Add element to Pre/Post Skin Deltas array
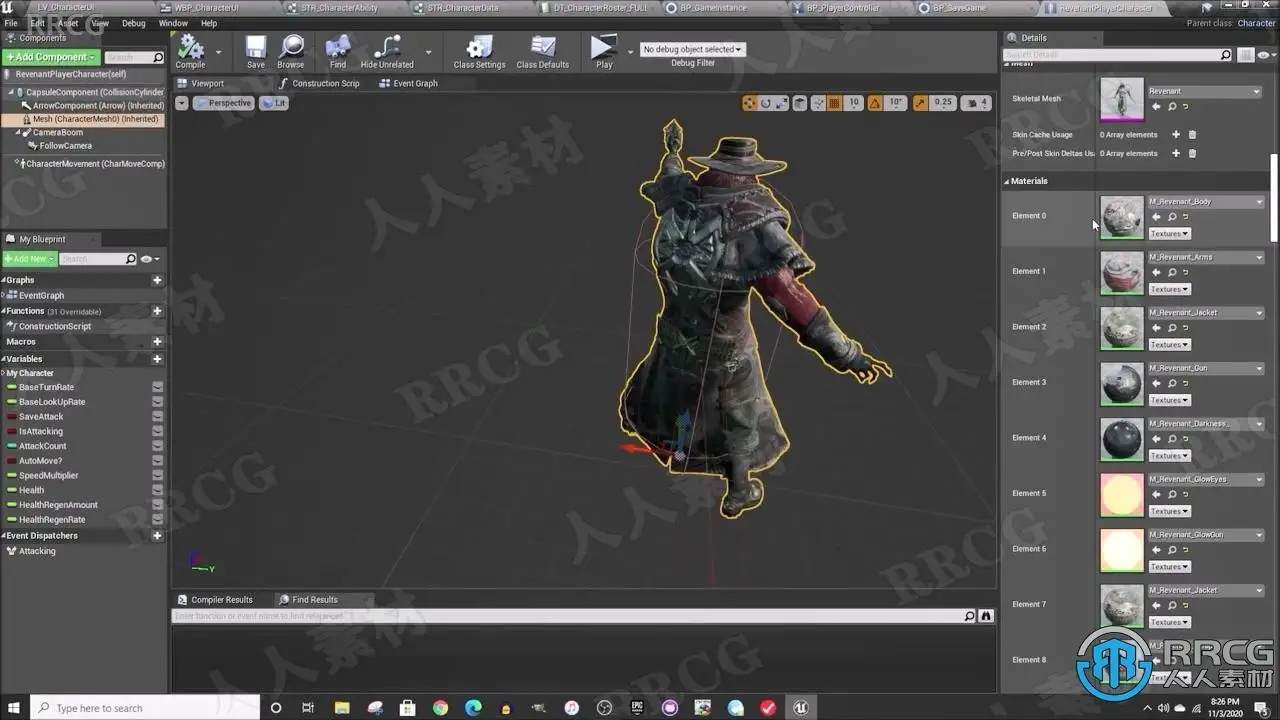Image resolution: width=1280 pixels, height=720 pixels. point(1176,154)
